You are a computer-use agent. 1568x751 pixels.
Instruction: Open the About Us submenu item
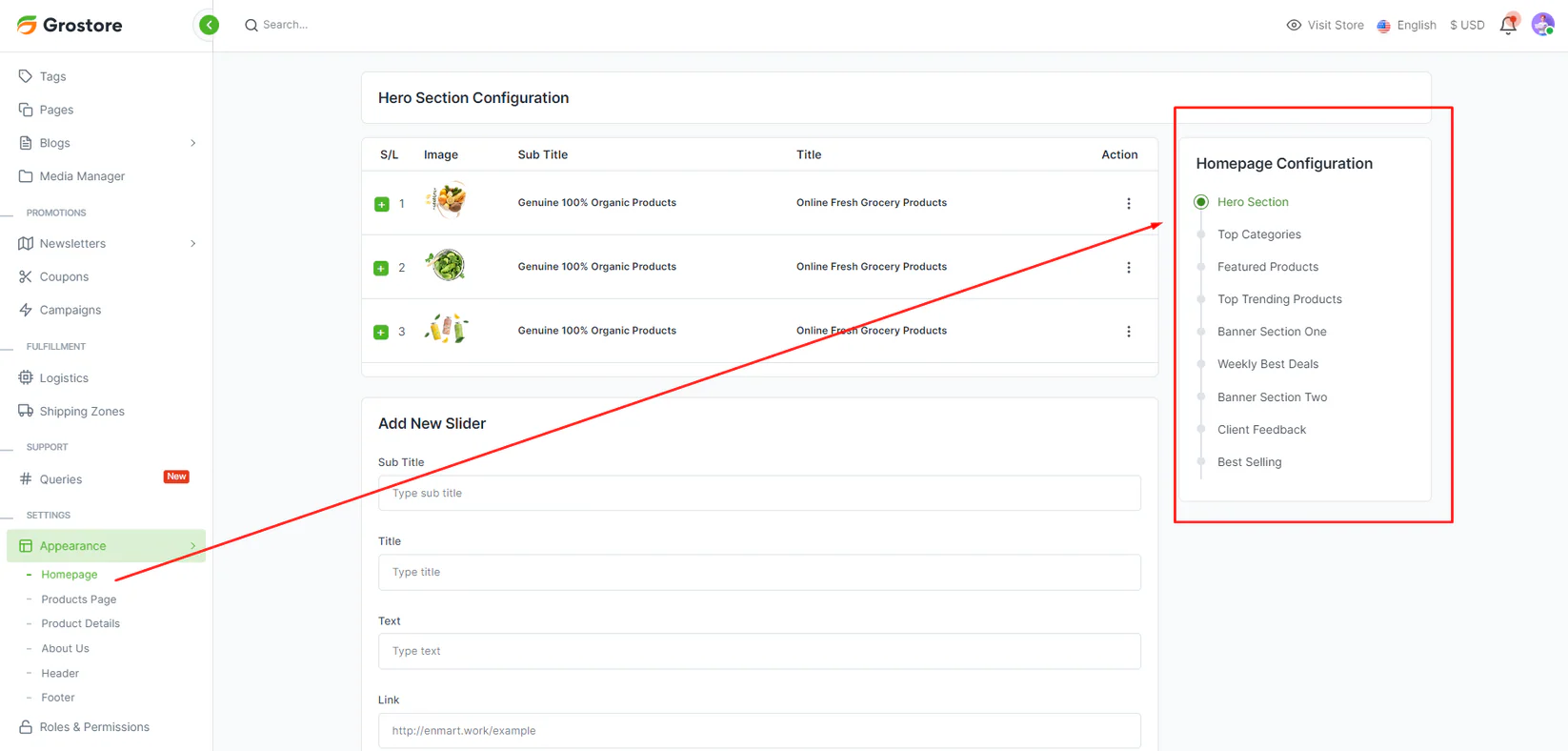coord(66,648)
